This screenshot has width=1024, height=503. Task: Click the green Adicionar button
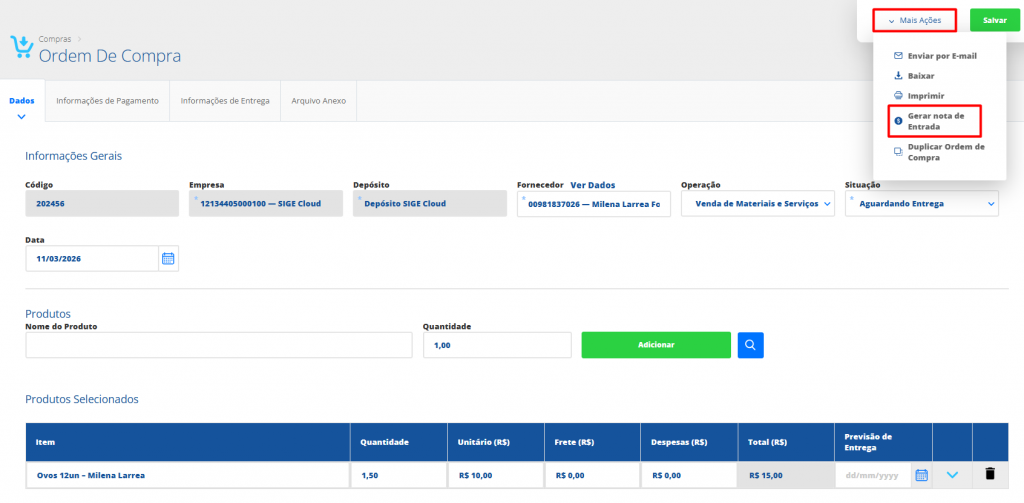coord(656,345)
